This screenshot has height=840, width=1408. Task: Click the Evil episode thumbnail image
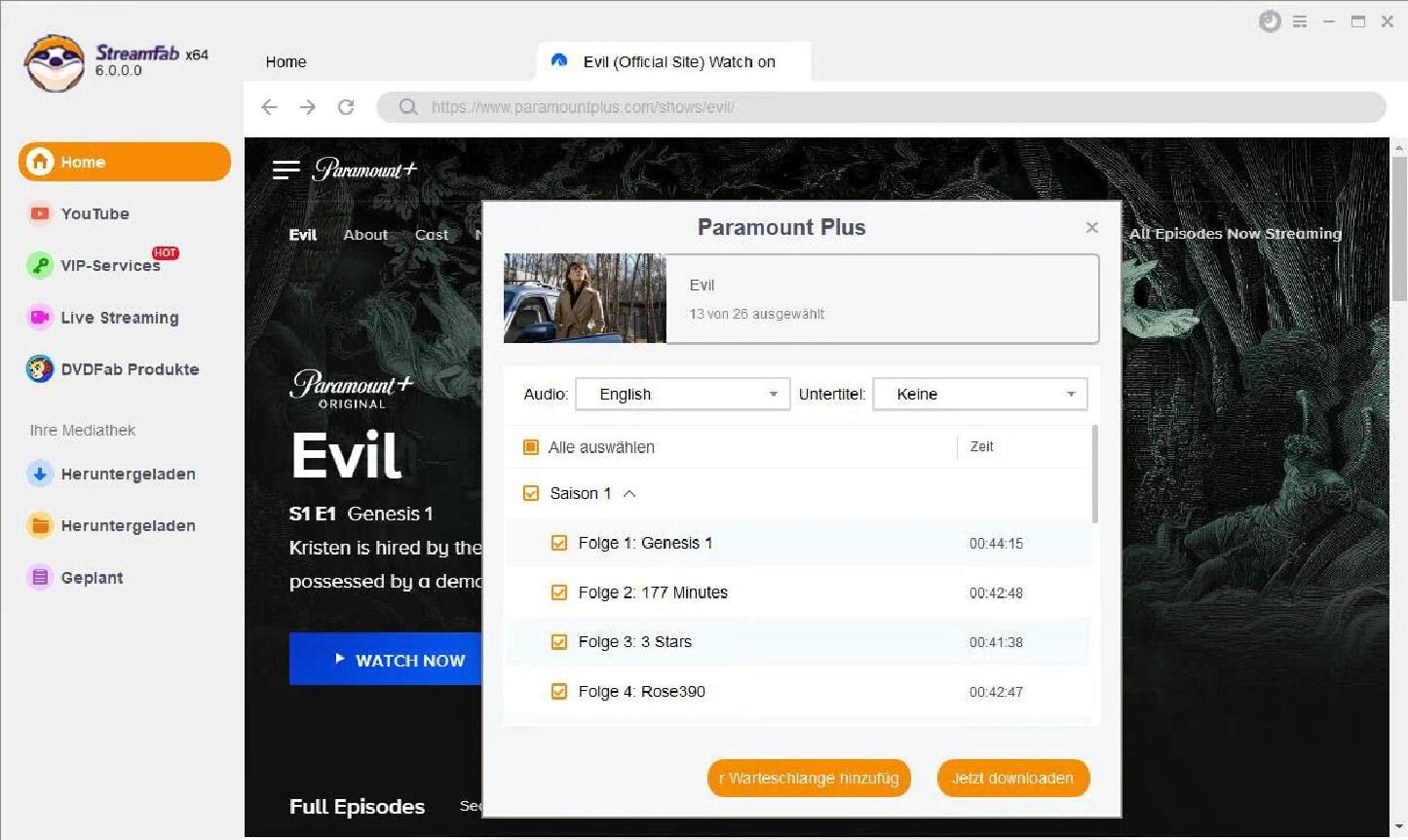(x=585, y=298)
